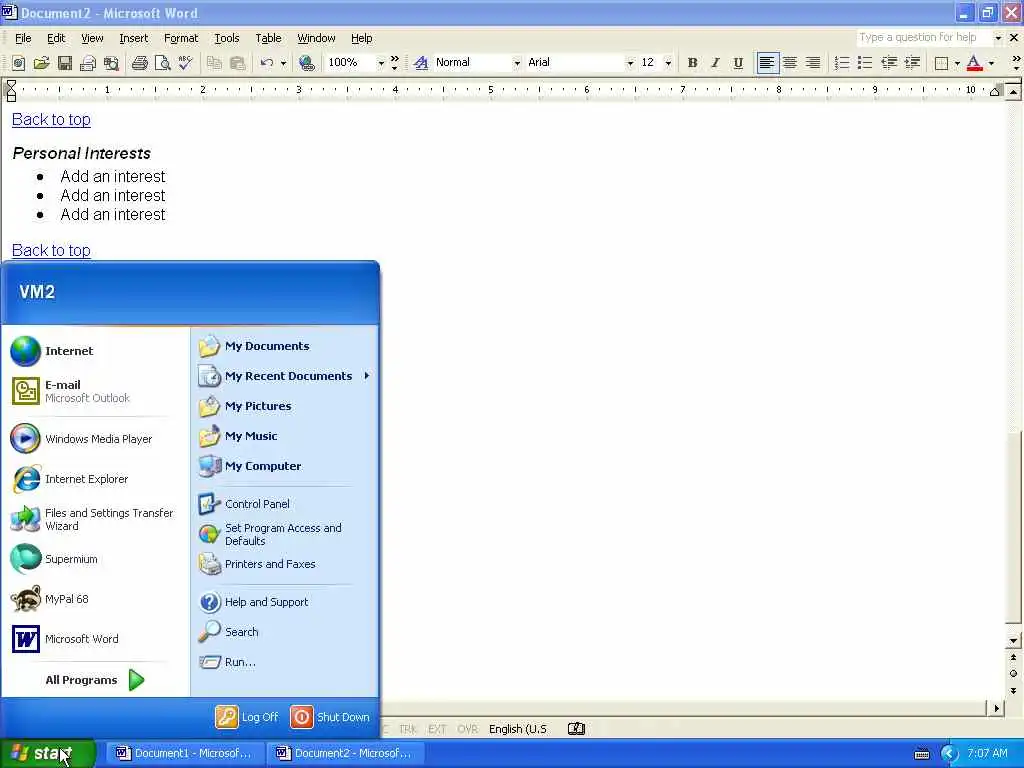Open E-mail Microsoft Outlook
Screen dimensions: 1024x768
coord(71,391)
